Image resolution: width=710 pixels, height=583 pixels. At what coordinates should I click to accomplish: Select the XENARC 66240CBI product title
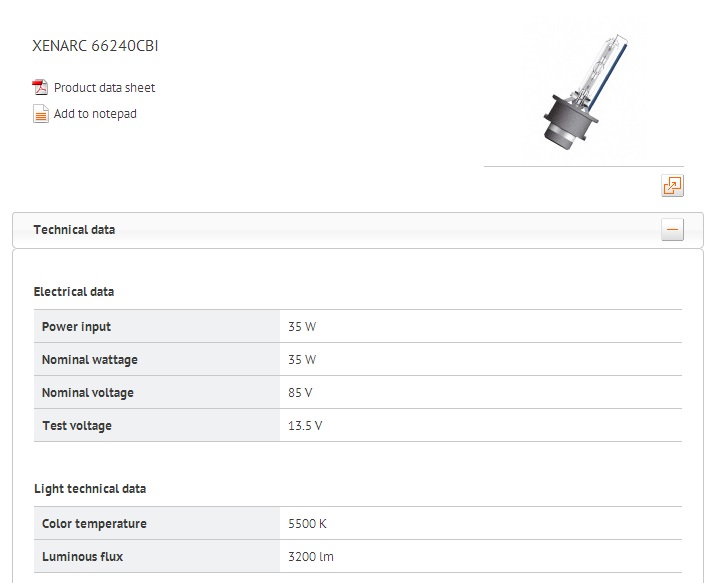tap(95, 46)
